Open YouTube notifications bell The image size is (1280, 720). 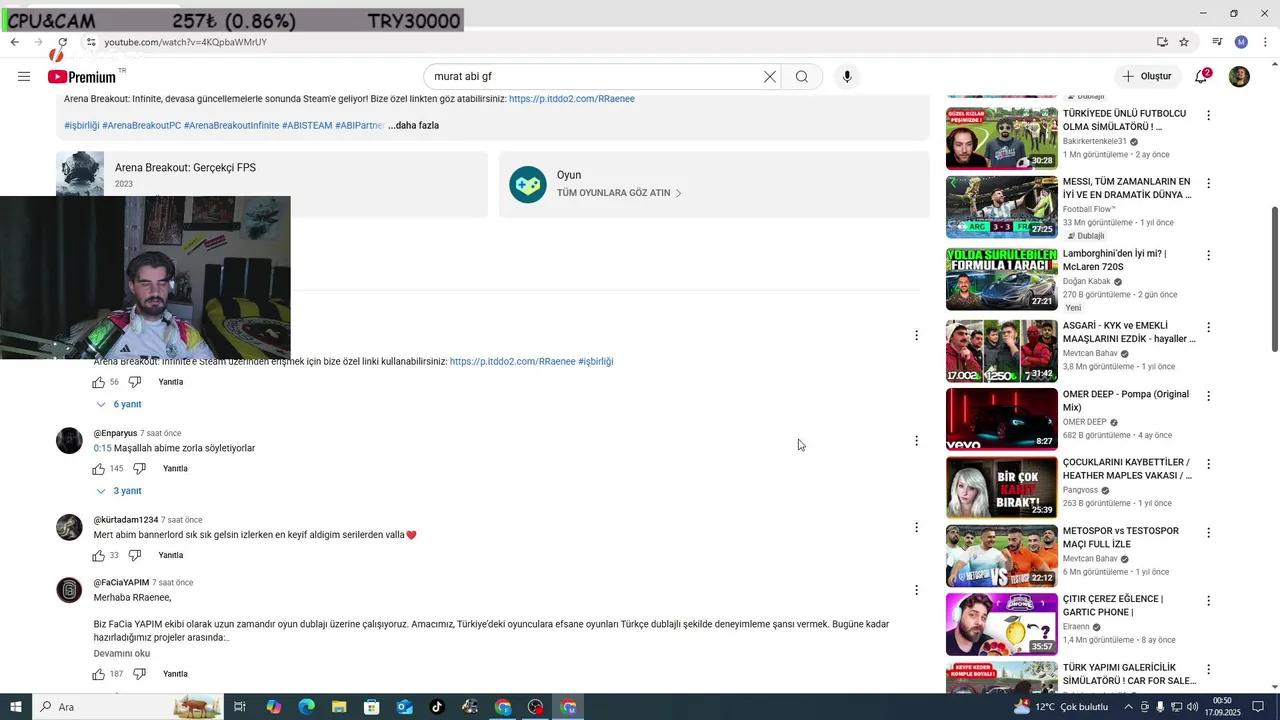coord(1201,77)
